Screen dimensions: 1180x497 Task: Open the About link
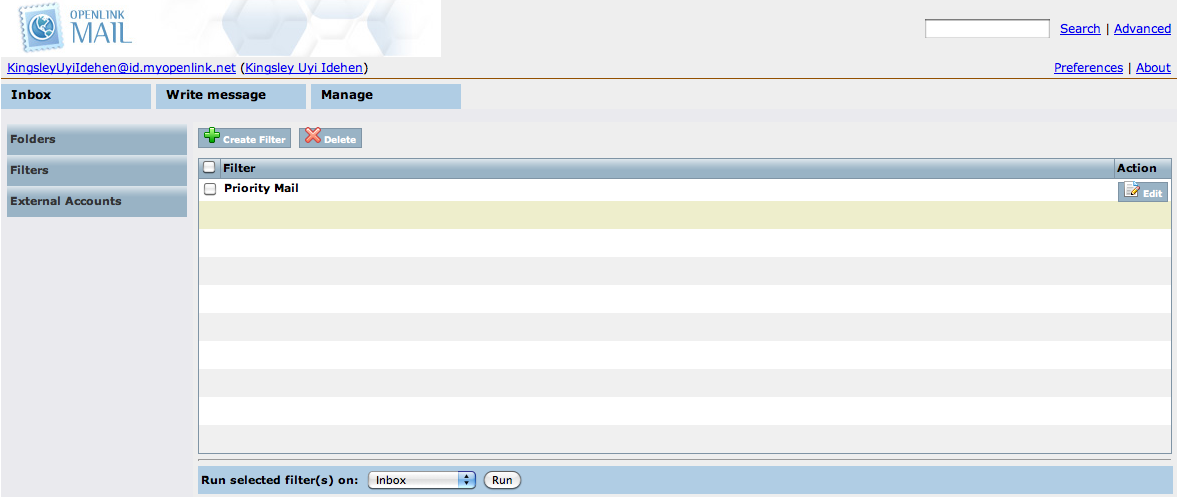(x=1153, y=68)
